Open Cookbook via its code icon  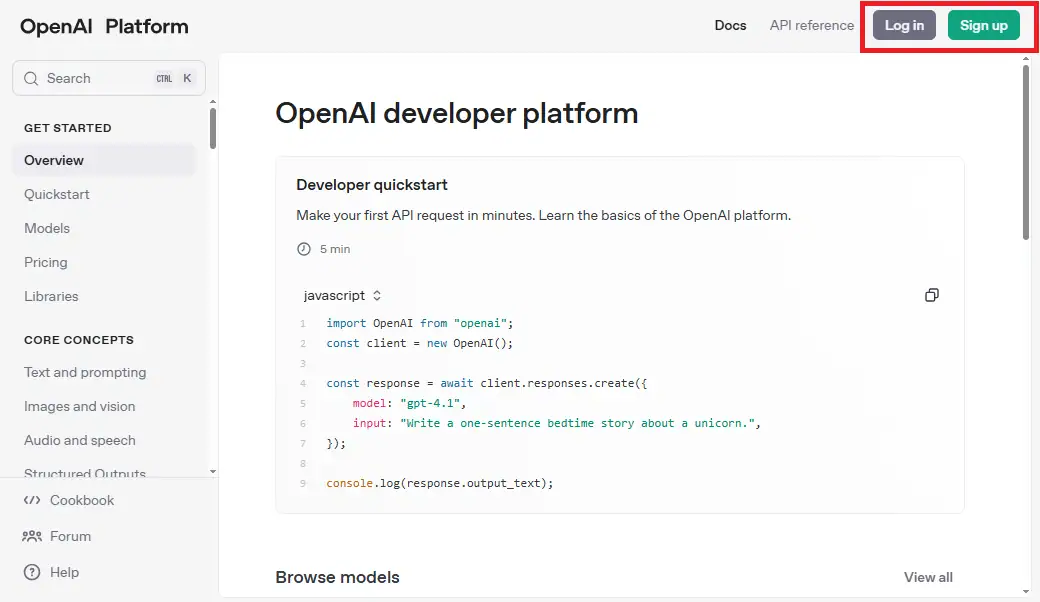coord(32,500)
